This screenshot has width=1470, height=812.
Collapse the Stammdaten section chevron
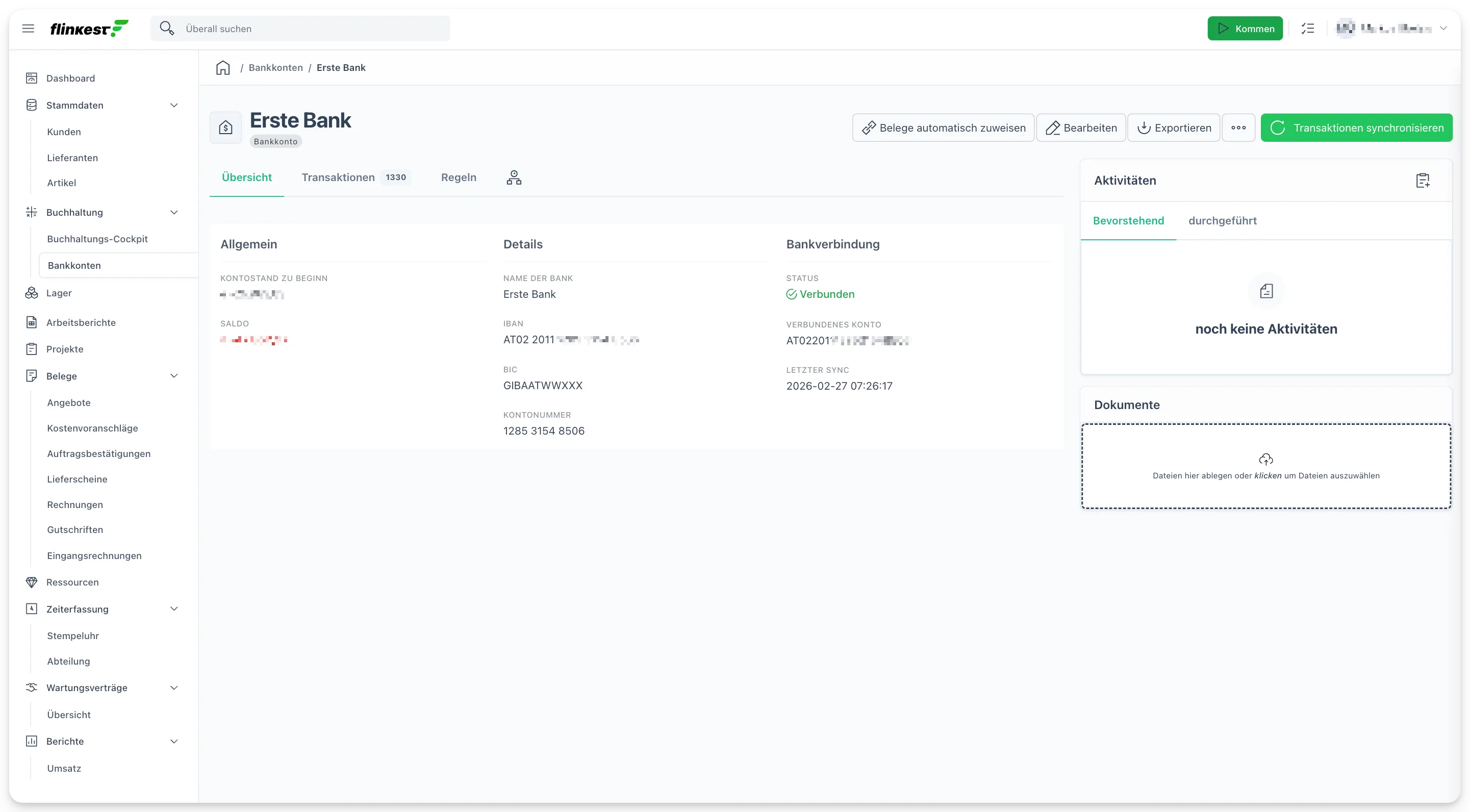pyautogui.click(x=174, y=105)
